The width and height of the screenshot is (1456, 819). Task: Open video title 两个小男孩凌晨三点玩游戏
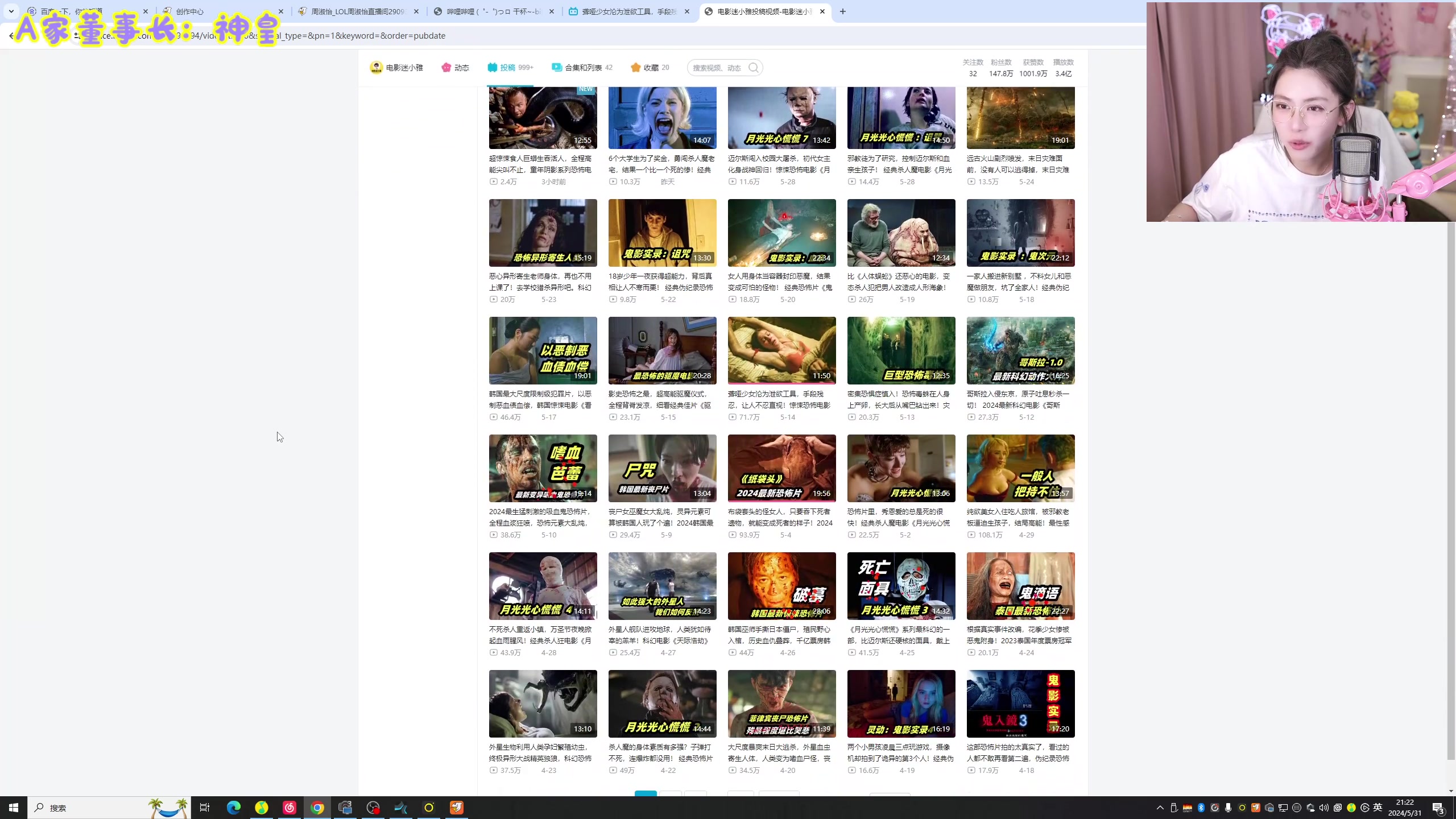[x=900, y=752]
